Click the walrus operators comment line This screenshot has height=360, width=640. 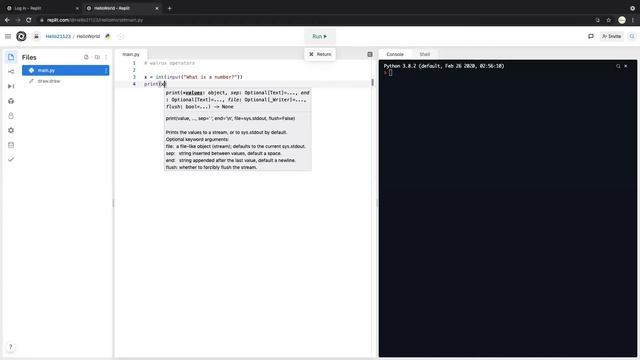click(x=169, y=63)
